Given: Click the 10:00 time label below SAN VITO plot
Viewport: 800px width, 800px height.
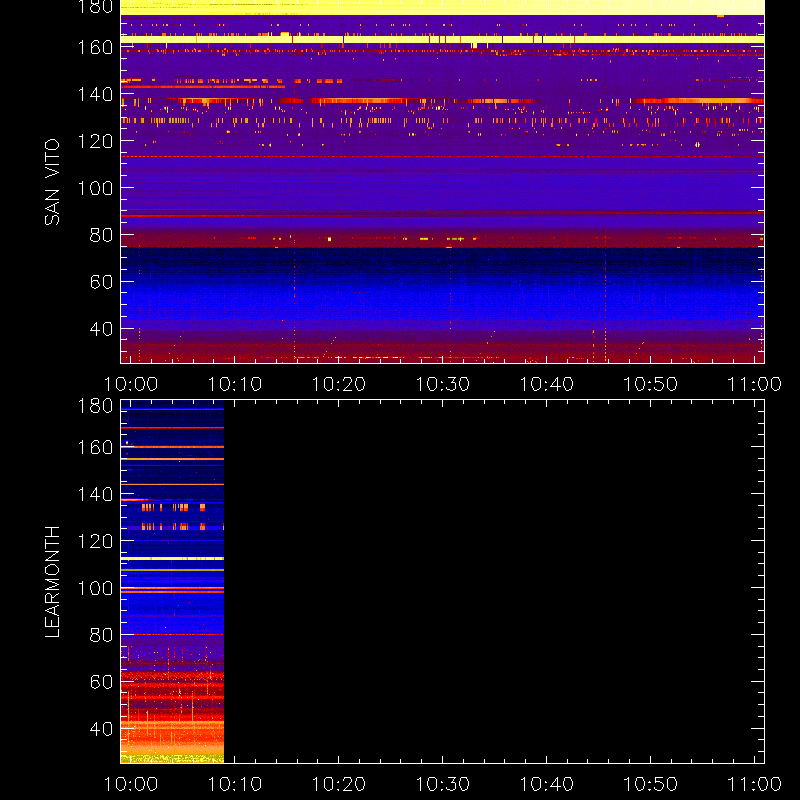Looking at the screenshot, I should click(131, 384).
